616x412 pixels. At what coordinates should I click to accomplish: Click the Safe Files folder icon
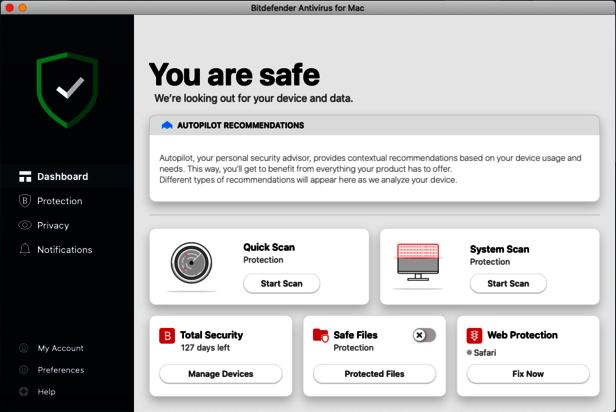click(x=321, y=336)
